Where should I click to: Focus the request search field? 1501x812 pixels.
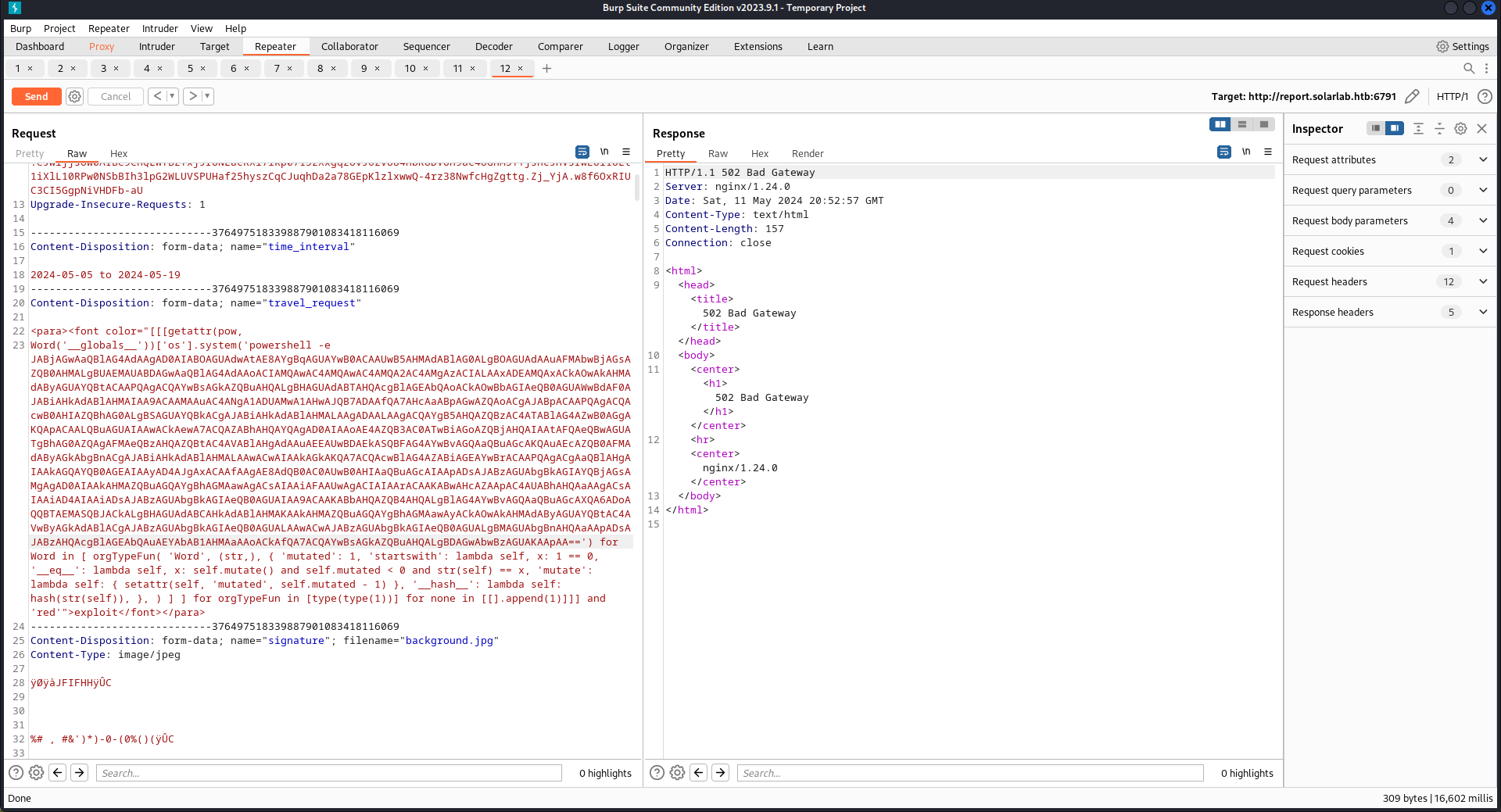[x=329, y=773]
